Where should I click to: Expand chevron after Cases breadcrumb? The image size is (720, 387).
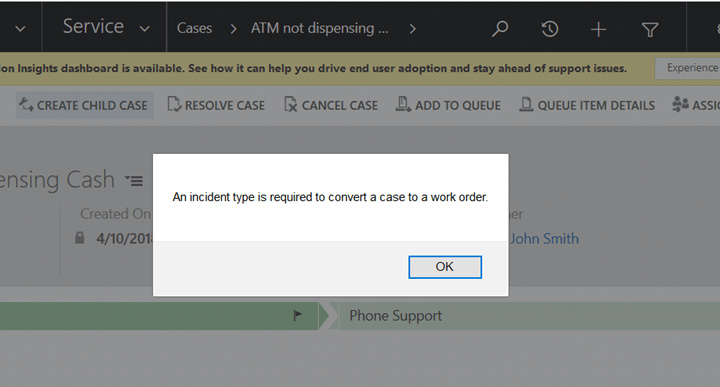click(x=233, y=29)
